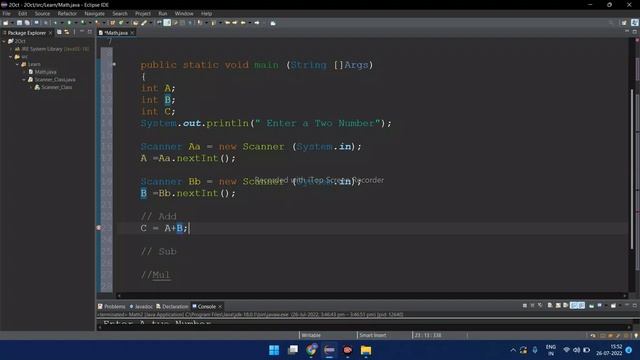This screenshot has width=640, height=360.
Task: Open the Project menu
Action: coord(143,13)
